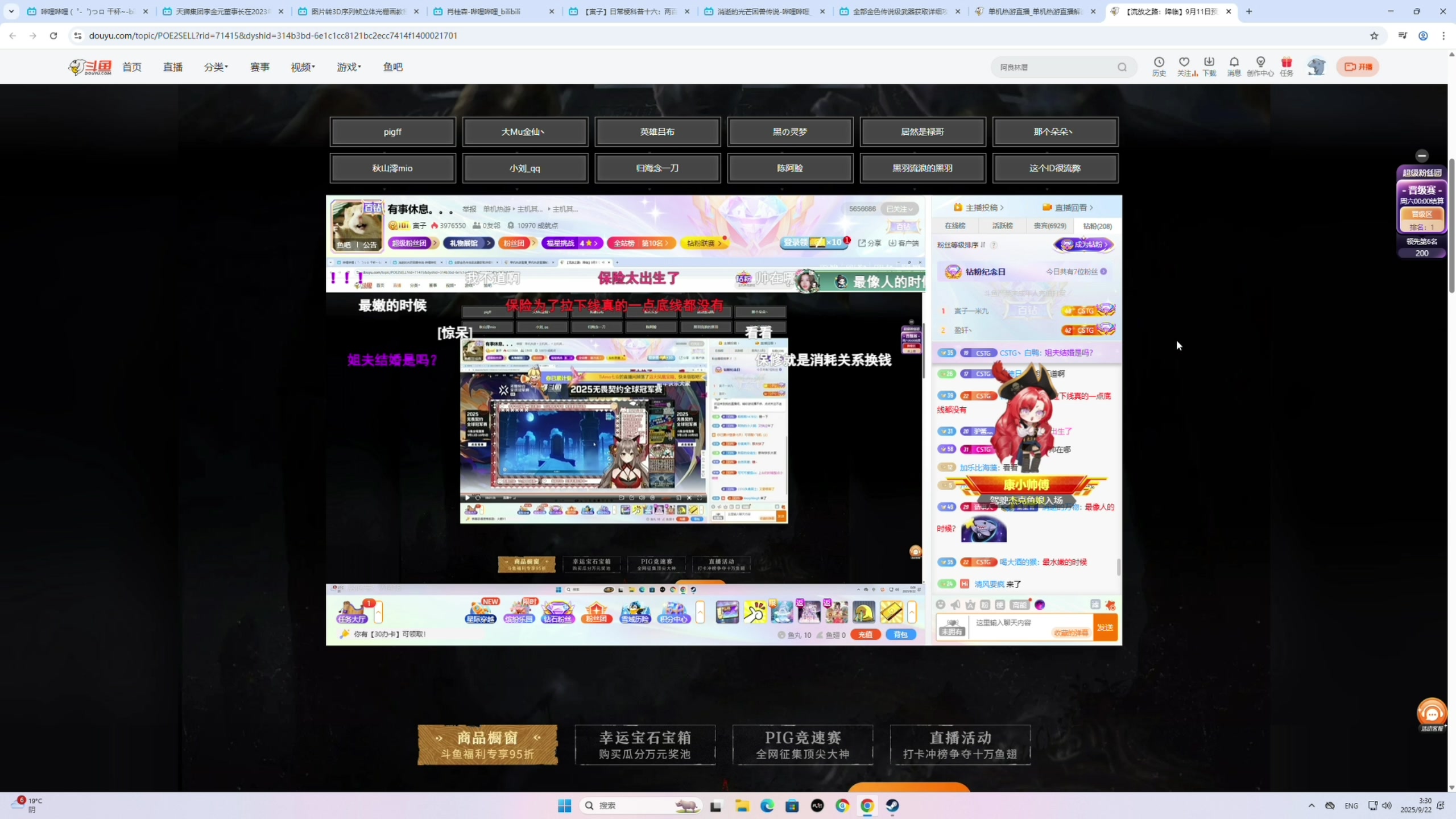Viewport: 1456px width, 819px height.
Task: Open the 任务 gift icon
Action: pyautogui.click(x=1287, y=66)
